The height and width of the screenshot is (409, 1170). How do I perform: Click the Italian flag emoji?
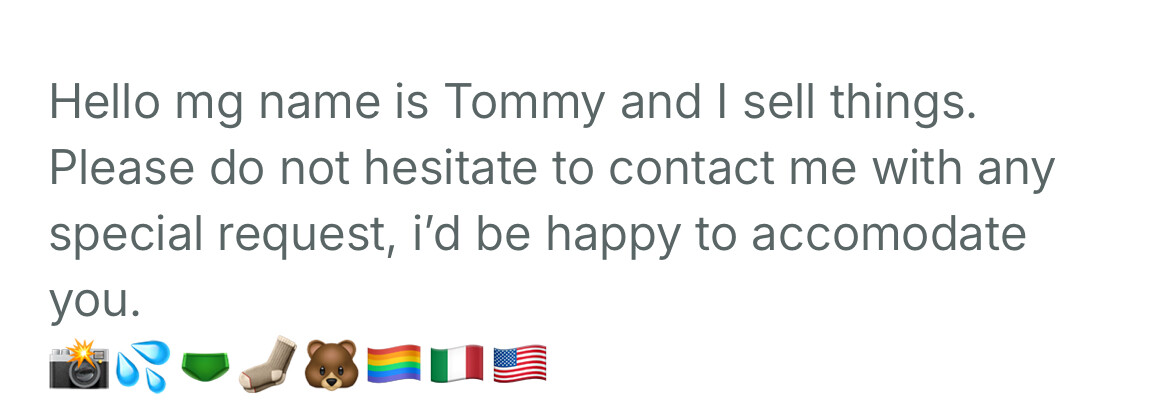click(x=457, y=364)
